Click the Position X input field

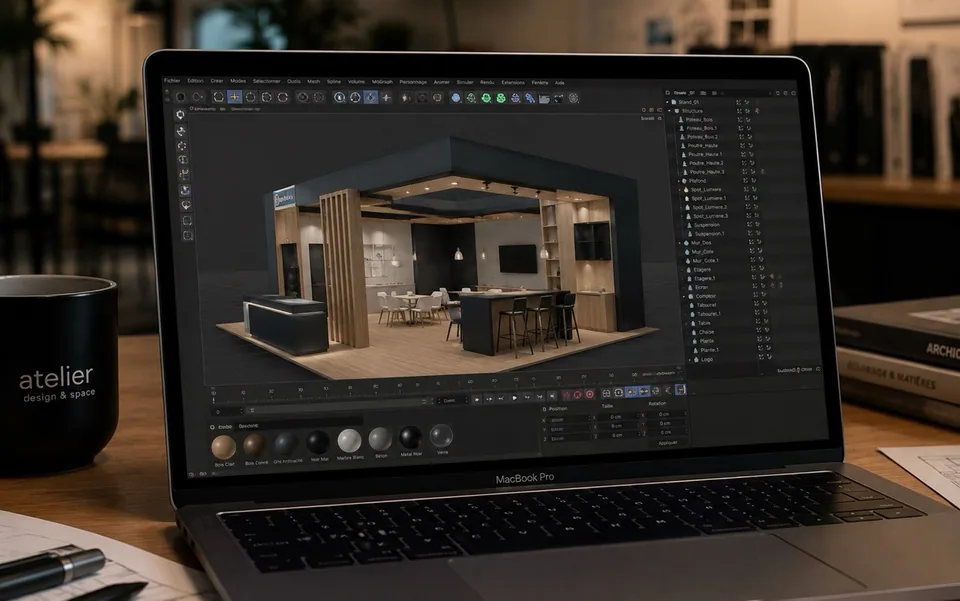569,420
